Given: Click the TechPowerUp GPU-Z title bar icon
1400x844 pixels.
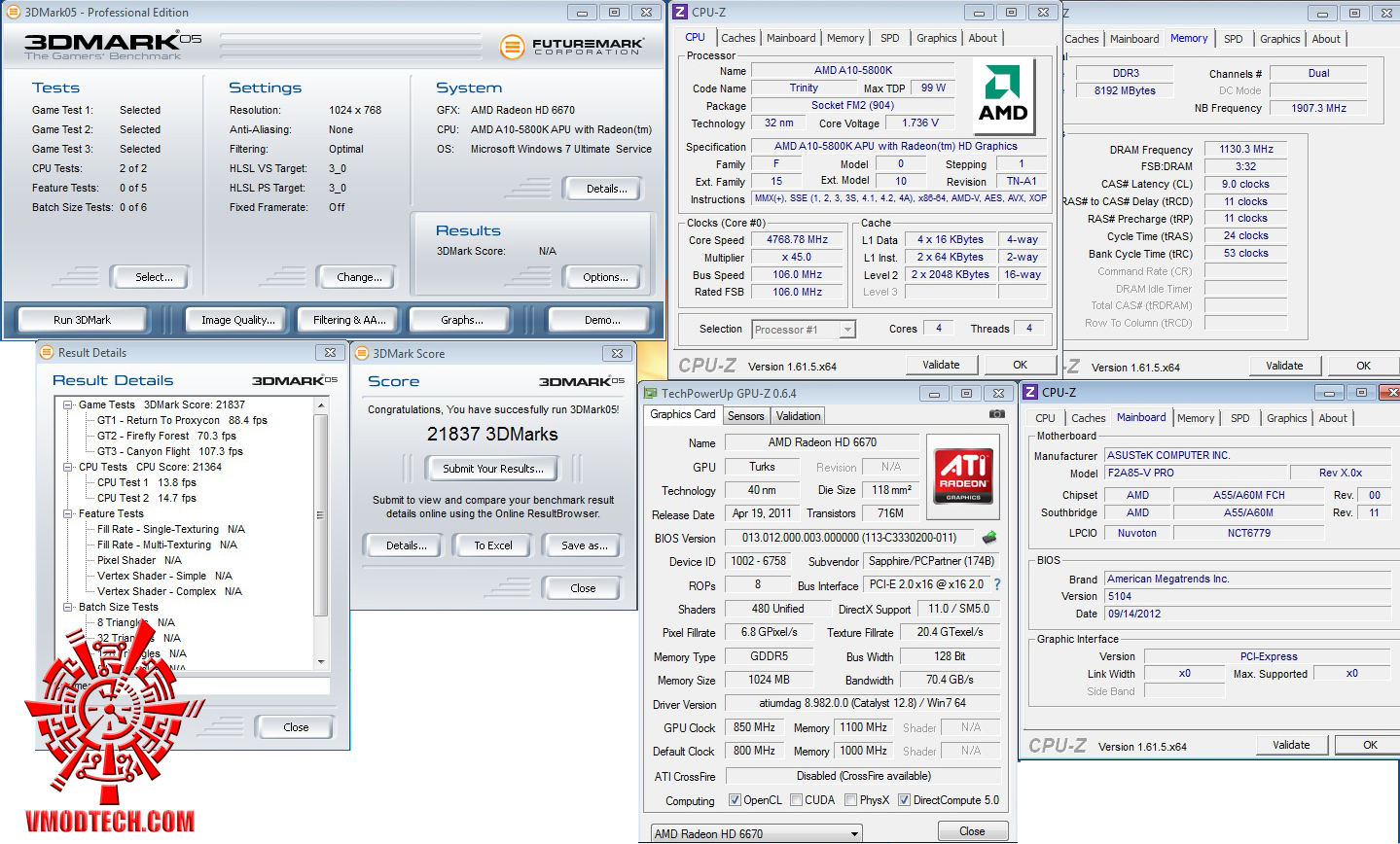Looking at the screenshot, I should point(650,394).
